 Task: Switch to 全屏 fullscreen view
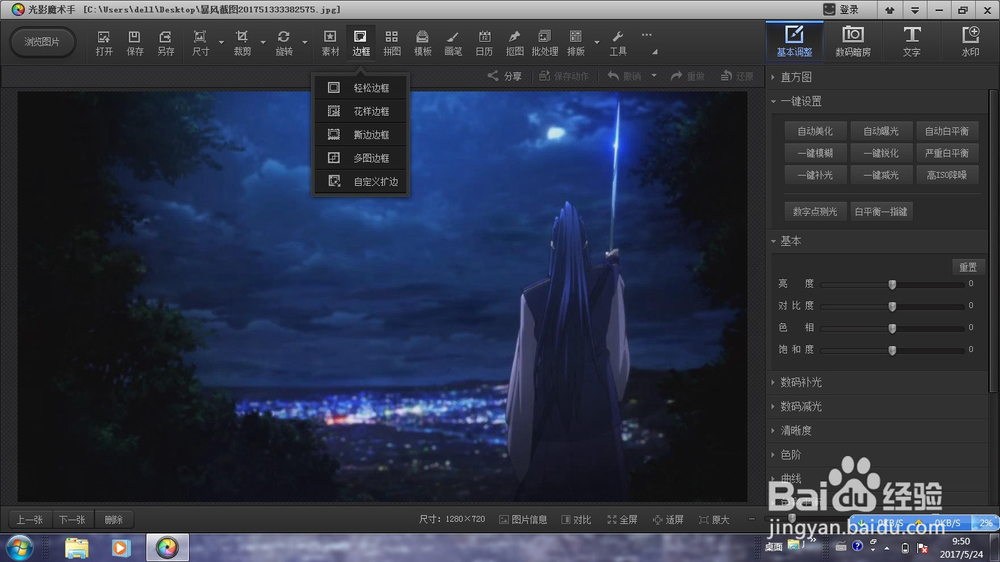click(622, 520)
